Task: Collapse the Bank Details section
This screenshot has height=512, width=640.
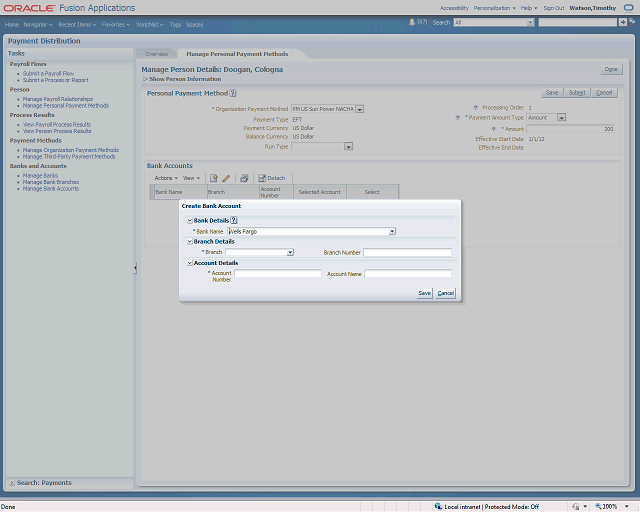Action: coord(189,220)
